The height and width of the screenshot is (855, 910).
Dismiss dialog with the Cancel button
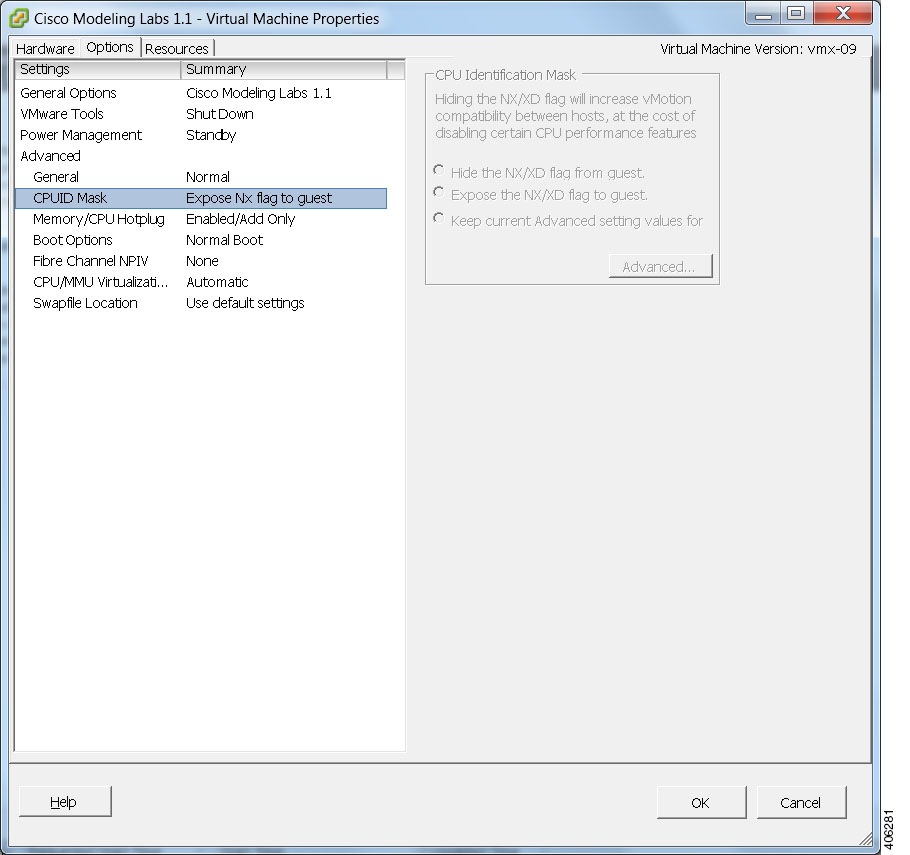coord(801,803)
